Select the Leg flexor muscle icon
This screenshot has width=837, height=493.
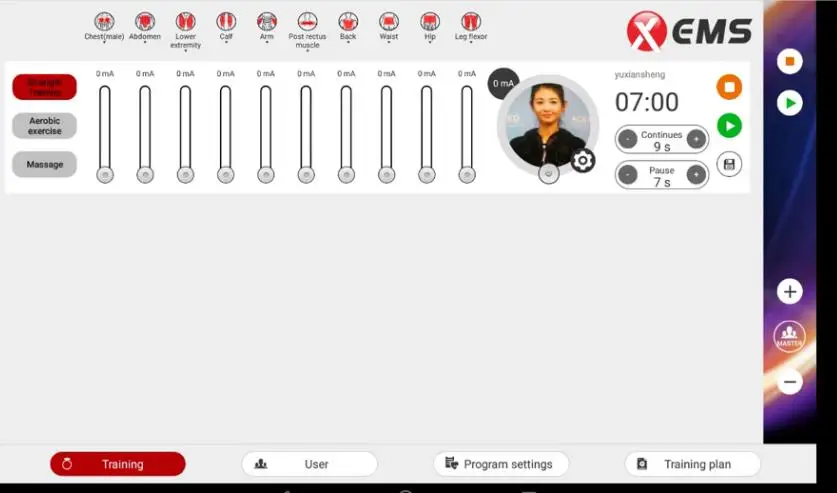(470, 21)
